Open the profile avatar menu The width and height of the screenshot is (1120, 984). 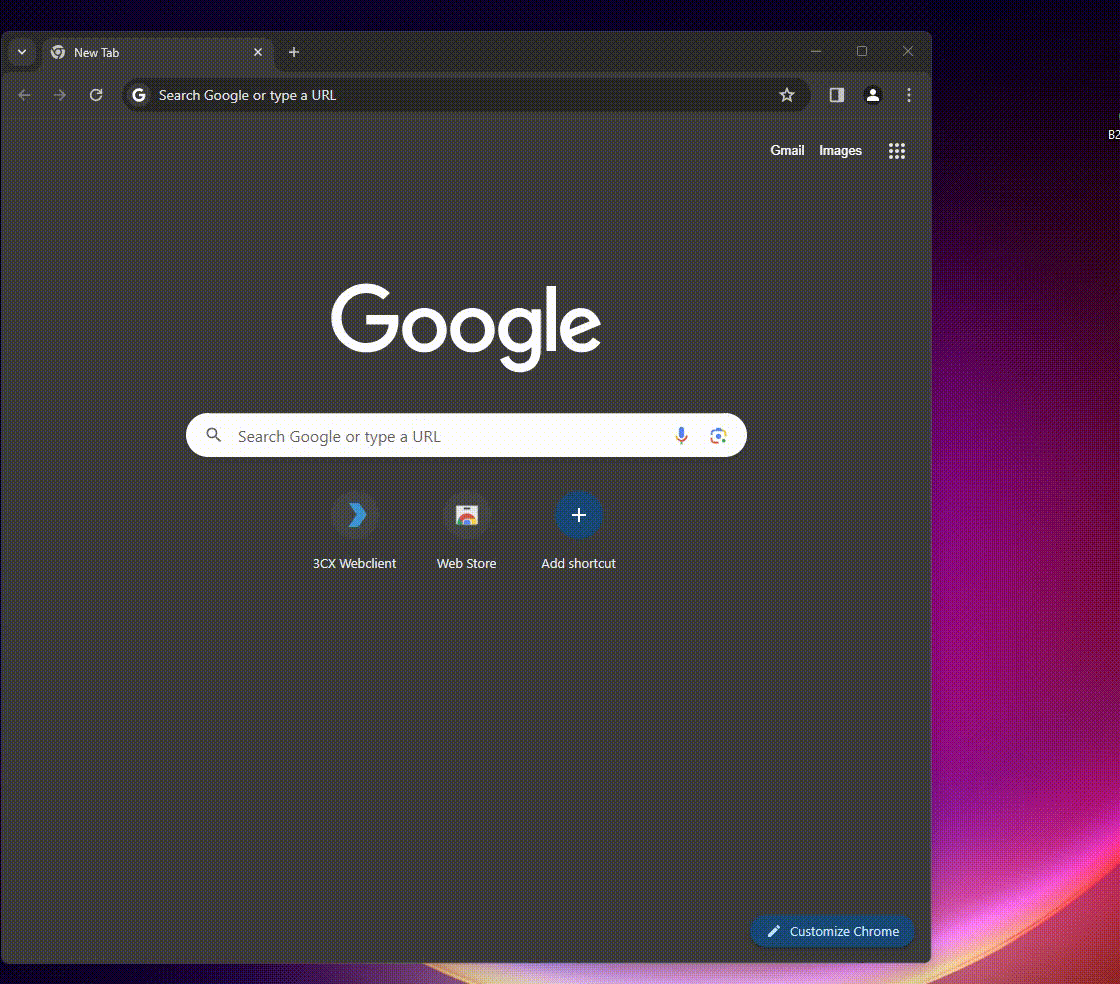coord(873,95)
